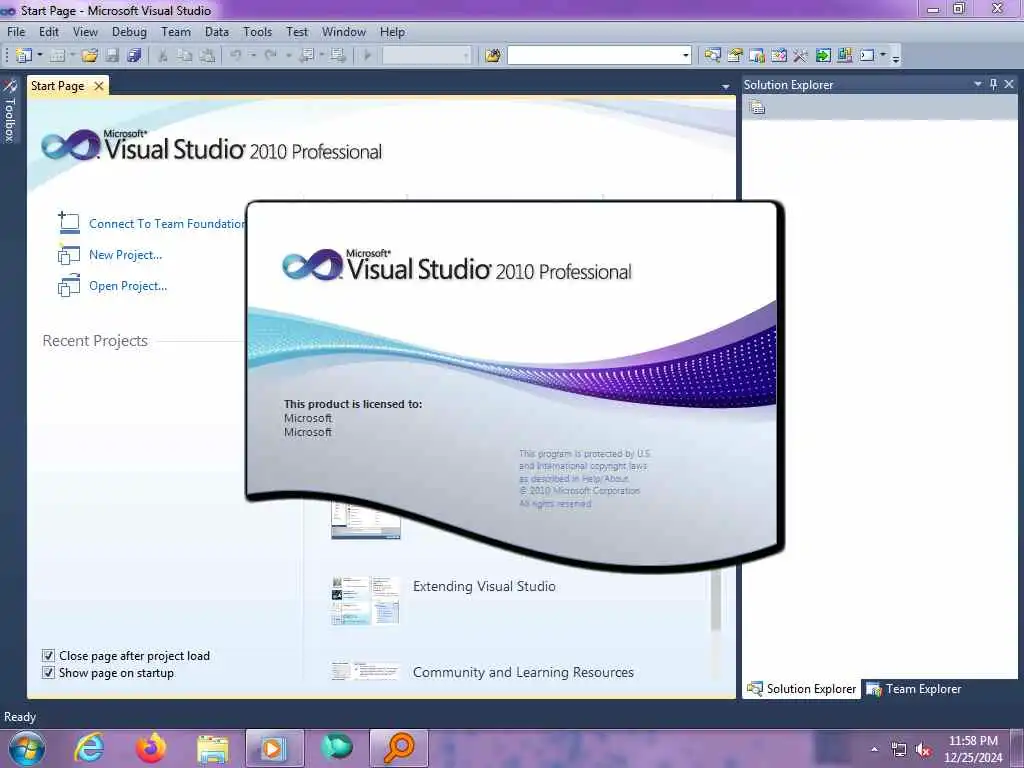Expand the Find combo box dropdown arrow
The height and width of the screenshot is (768, 1024).
pyautogui.click(x=686, y=56)
